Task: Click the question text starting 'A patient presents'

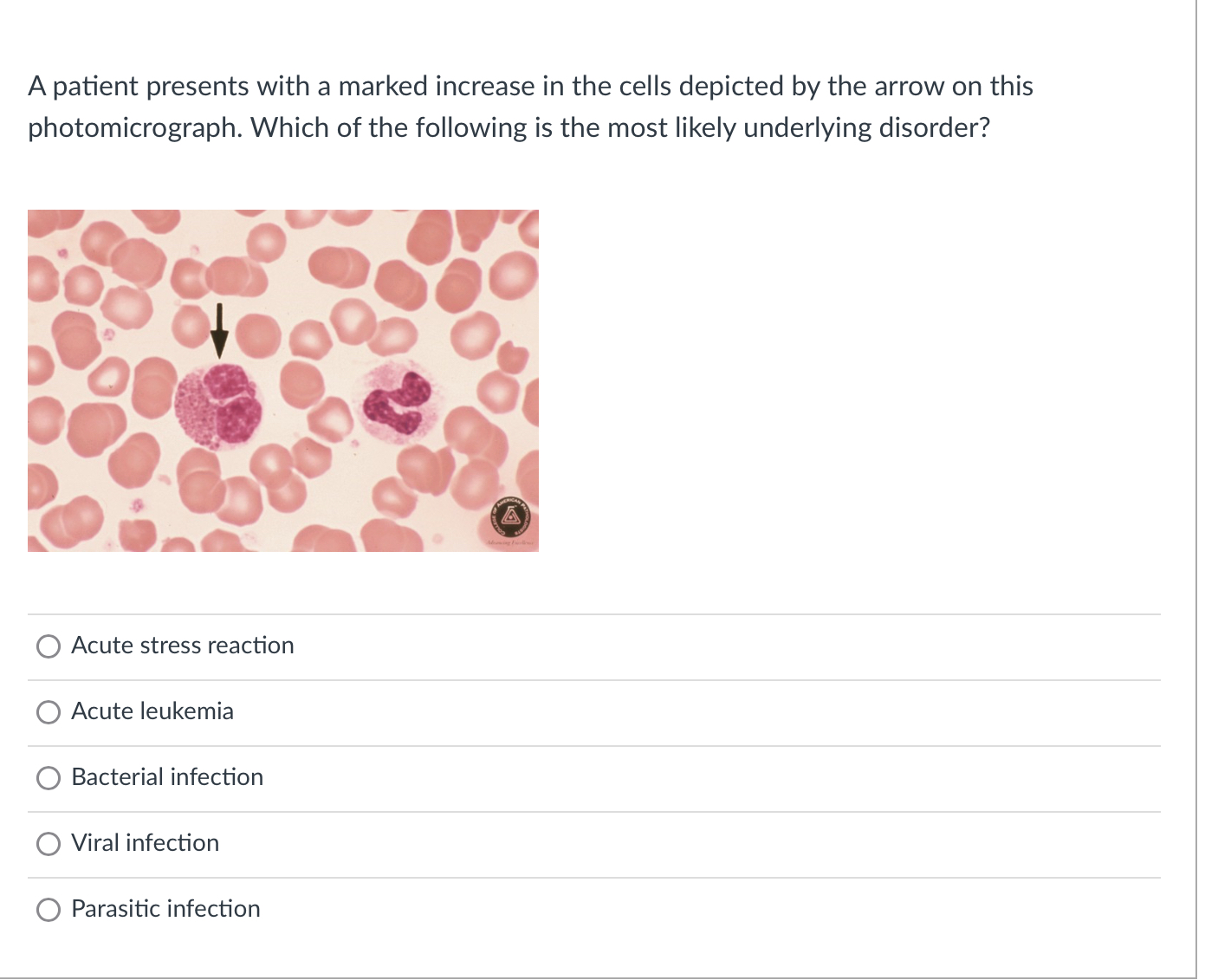Action: [530, 87]
